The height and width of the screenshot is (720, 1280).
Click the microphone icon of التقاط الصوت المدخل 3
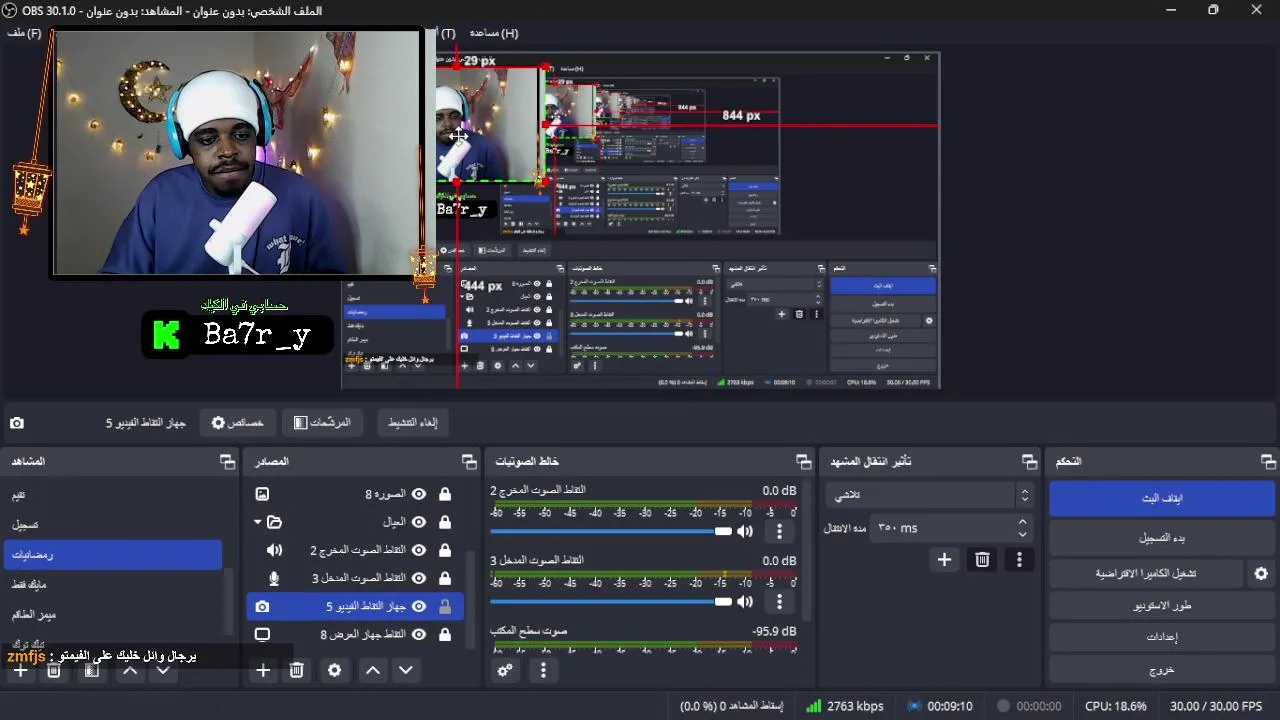coord(275,578)
